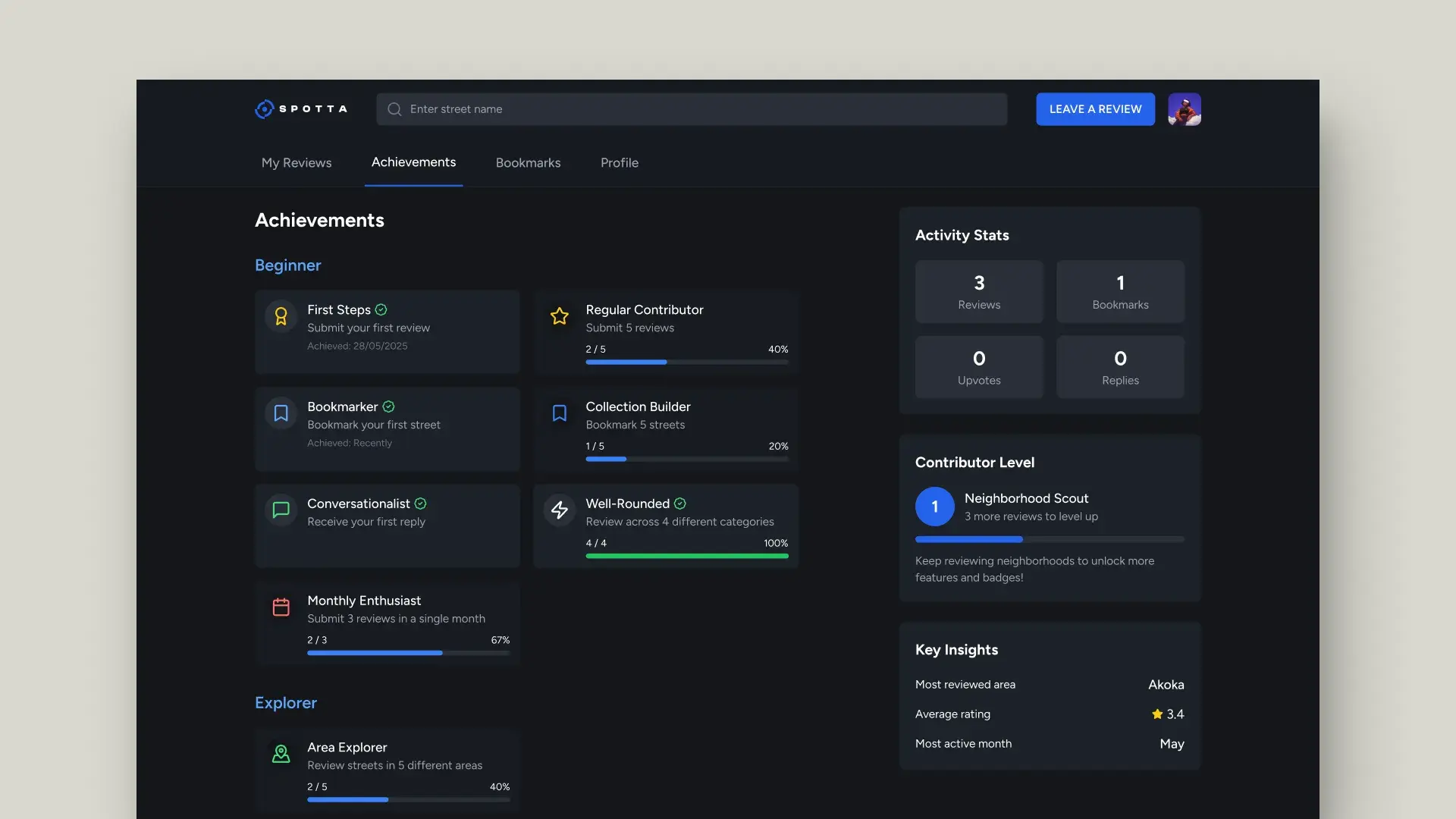Screen dimensions: 1456x819
Task: Click the green checkmark beside First Steps
Action: pos(381,309)
